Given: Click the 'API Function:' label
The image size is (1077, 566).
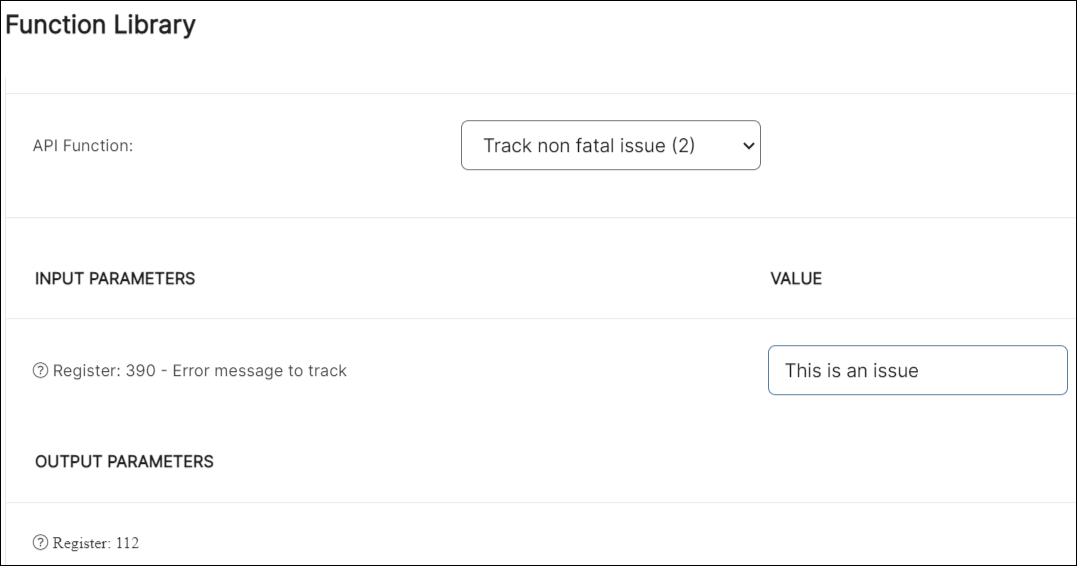Looking at the screenshot, I should pos(83,146).
